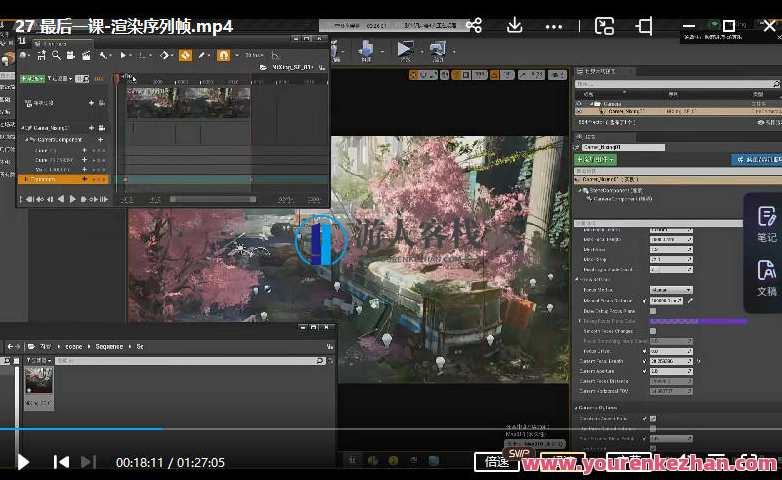
Task: Select CameraComponent in the component tree
Action: [x=622, y=199]
